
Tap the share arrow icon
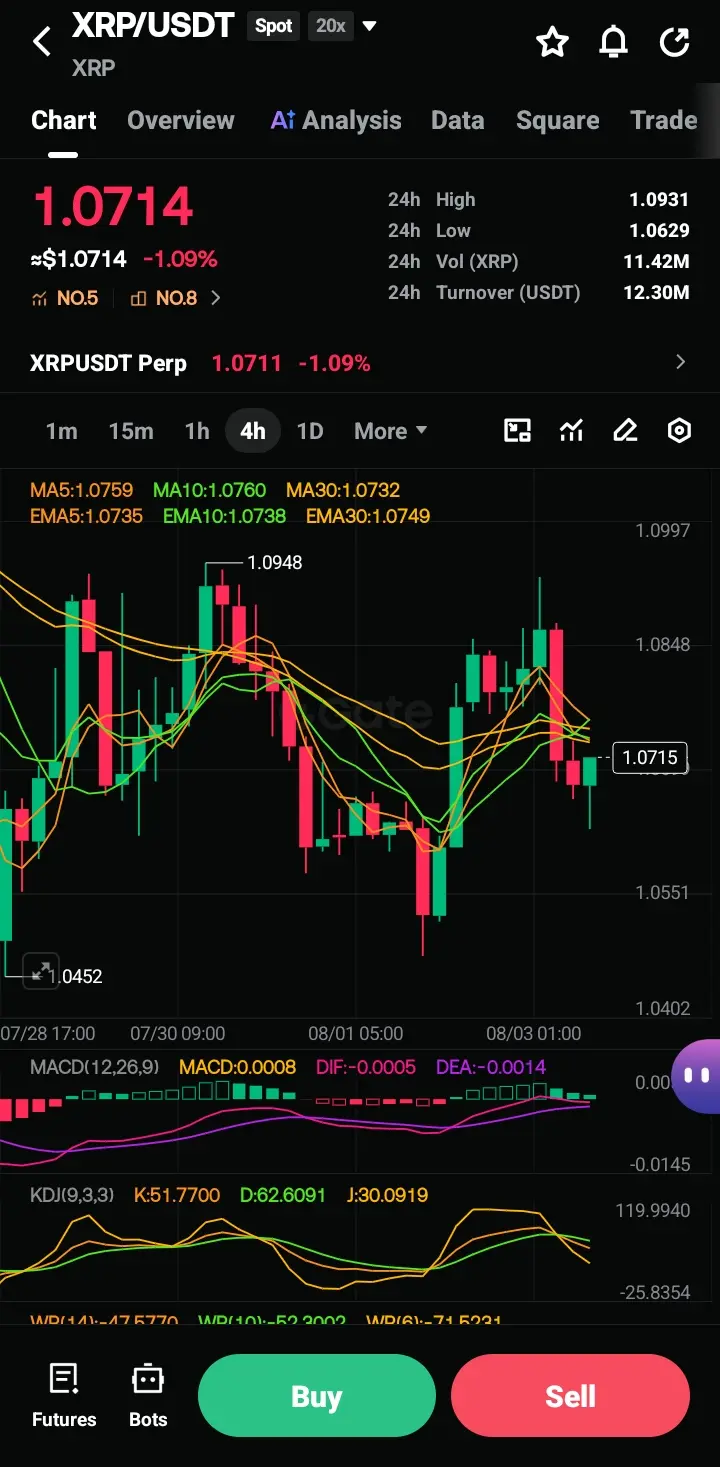click(x=675, y=42)
